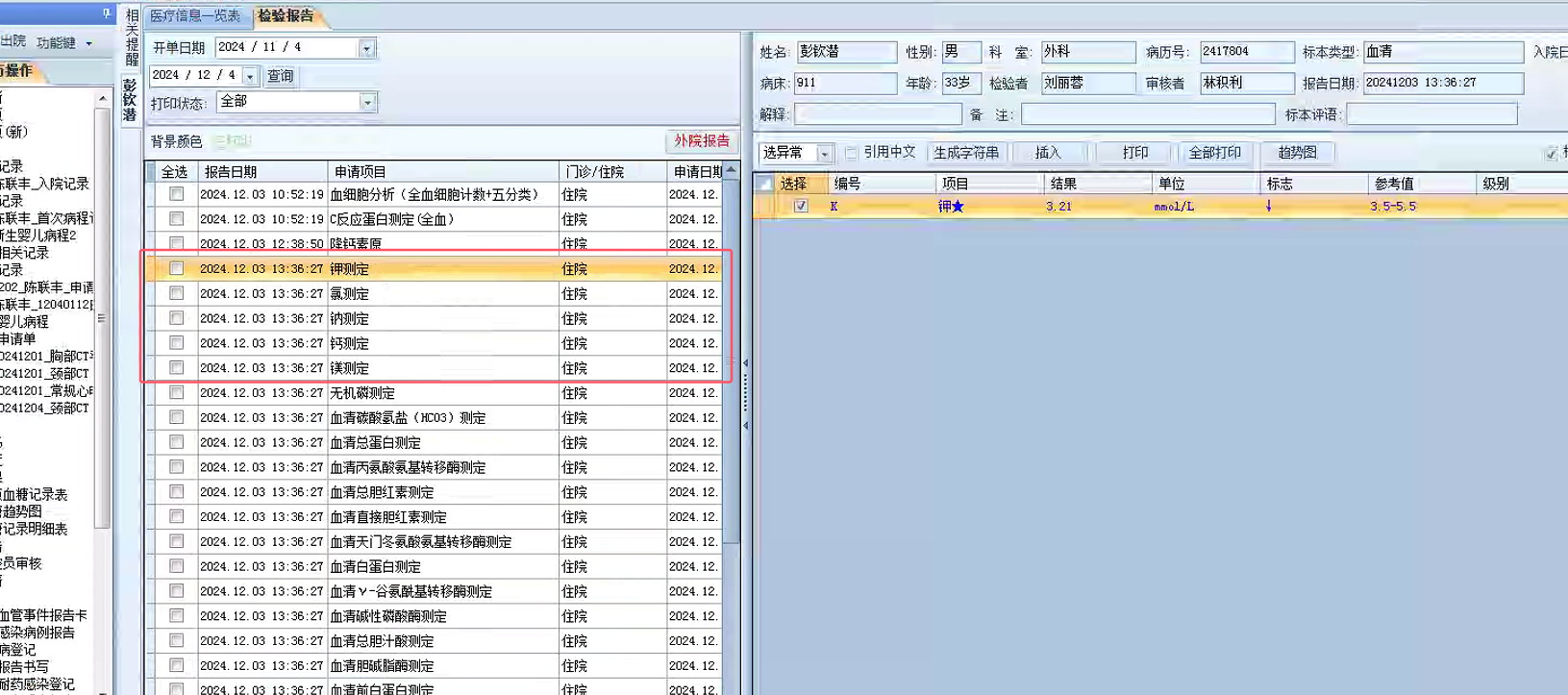
Task: Click the lower splitter arrow between list and result panels
Action: click(x=745, y=425)
